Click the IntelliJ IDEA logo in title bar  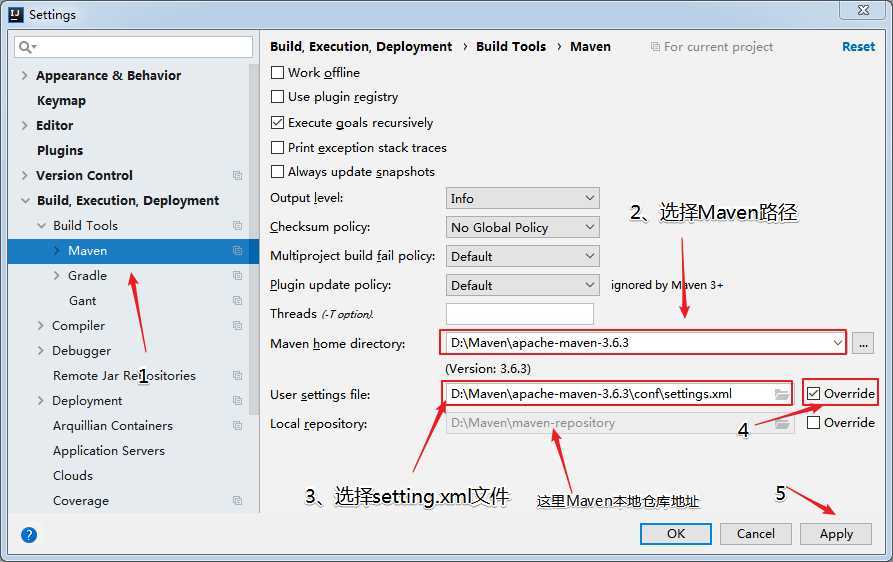(x=16, y=14)
